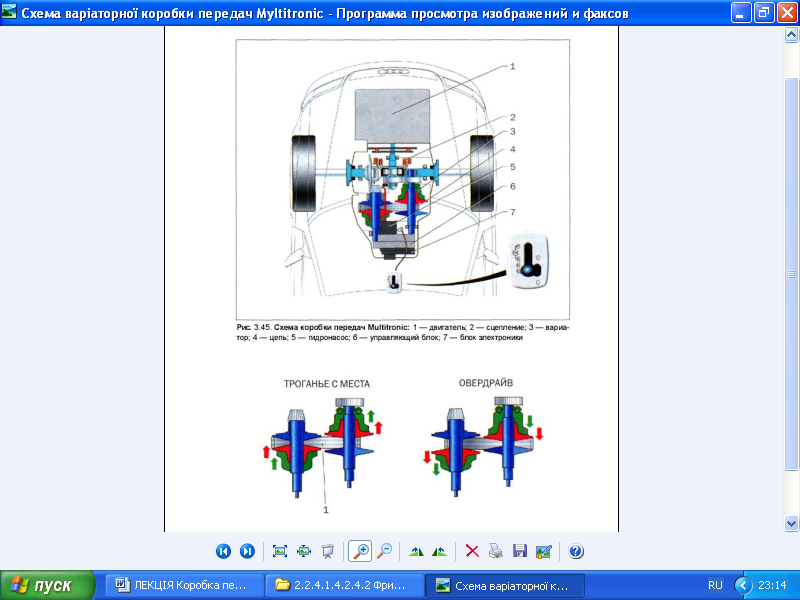Open the пуск Start menu
Viewport: 800px width, 600px height.
[x=47, y=585]
